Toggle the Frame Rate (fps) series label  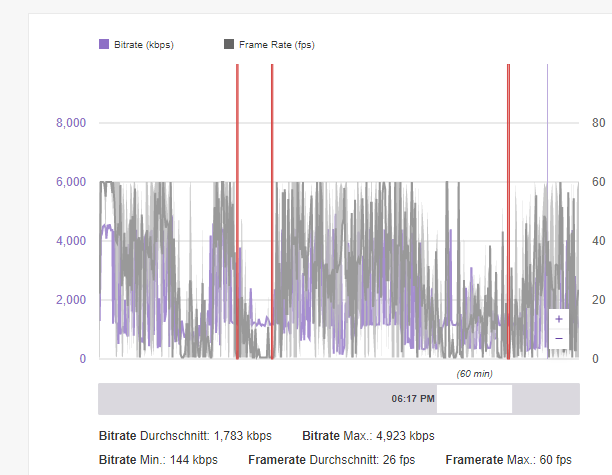277,44
